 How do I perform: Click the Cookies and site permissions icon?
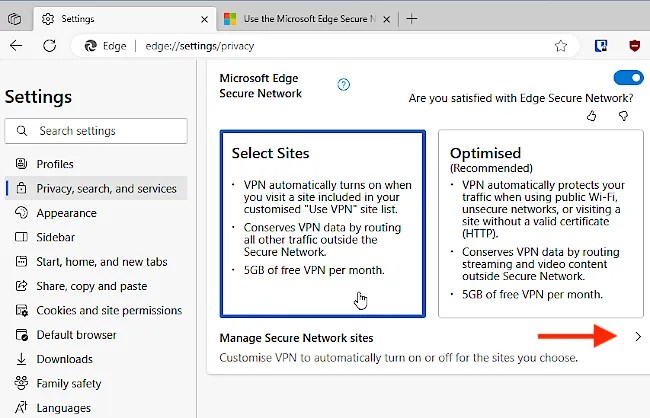[x=21, y=310]
